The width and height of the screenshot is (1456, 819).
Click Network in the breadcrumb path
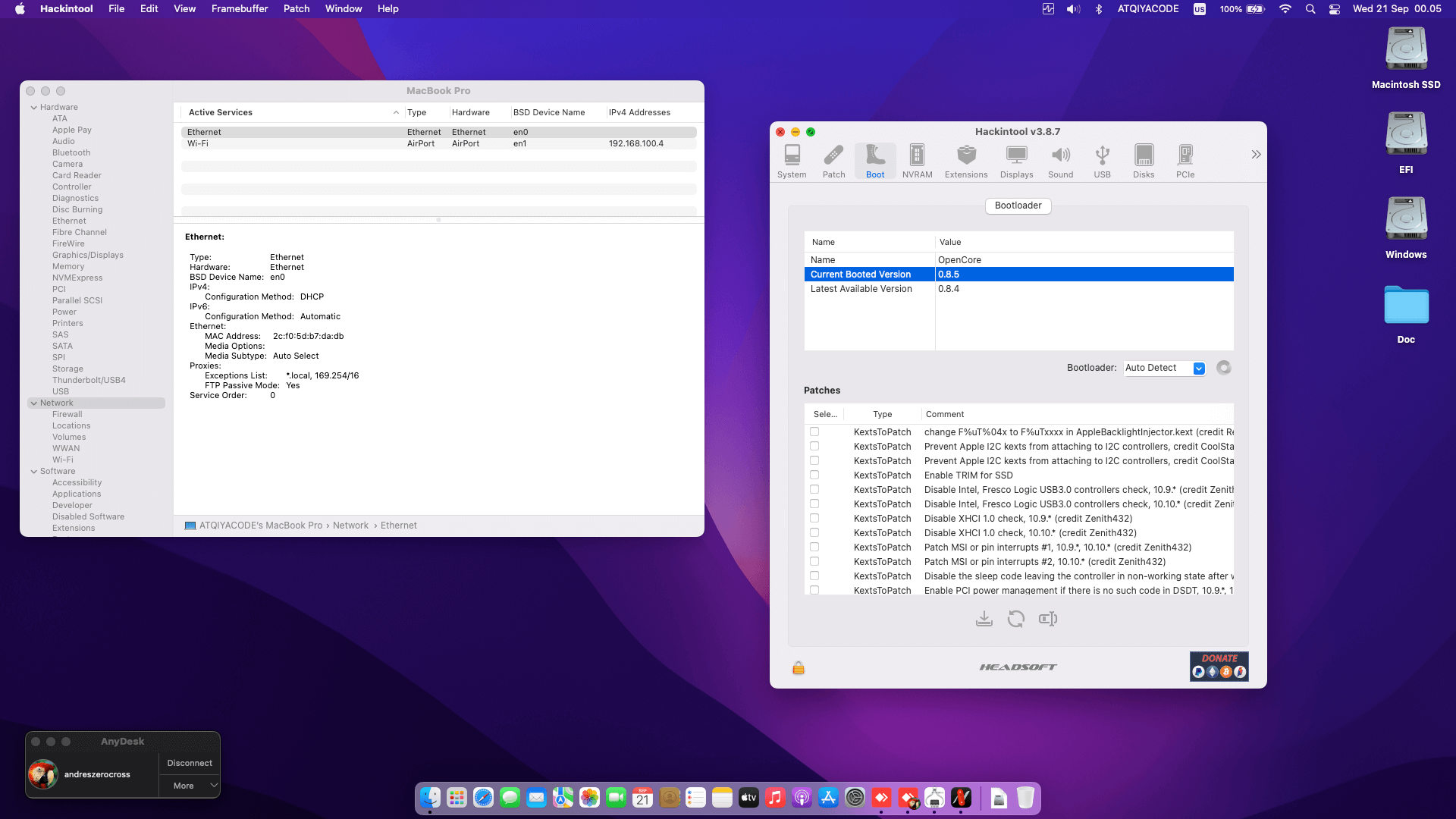click(350, 526)
